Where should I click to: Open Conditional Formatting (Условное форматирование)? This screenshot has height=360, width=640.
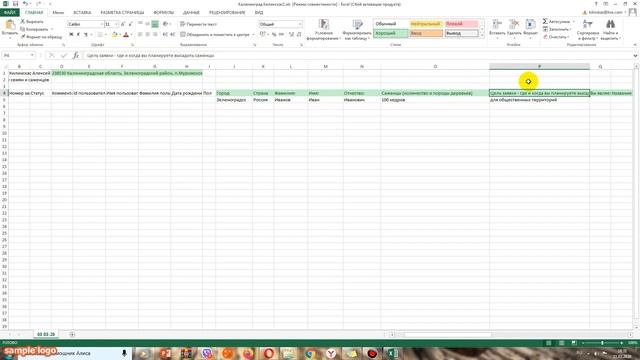pos(324,29)
